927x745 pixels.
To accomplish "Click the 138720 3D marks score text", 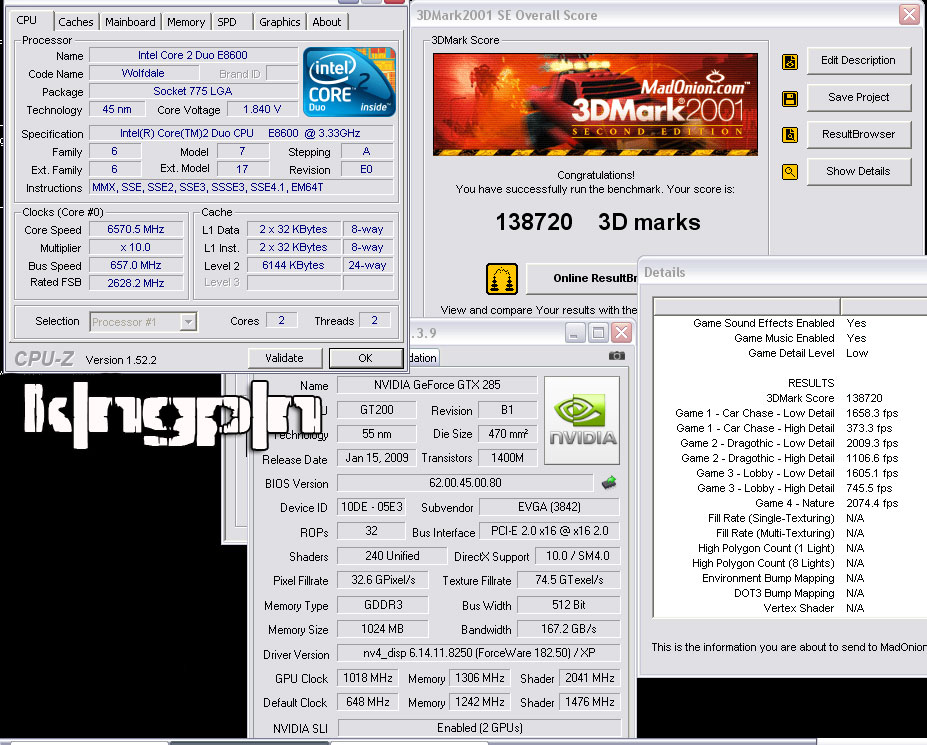I will coord(597,222).
